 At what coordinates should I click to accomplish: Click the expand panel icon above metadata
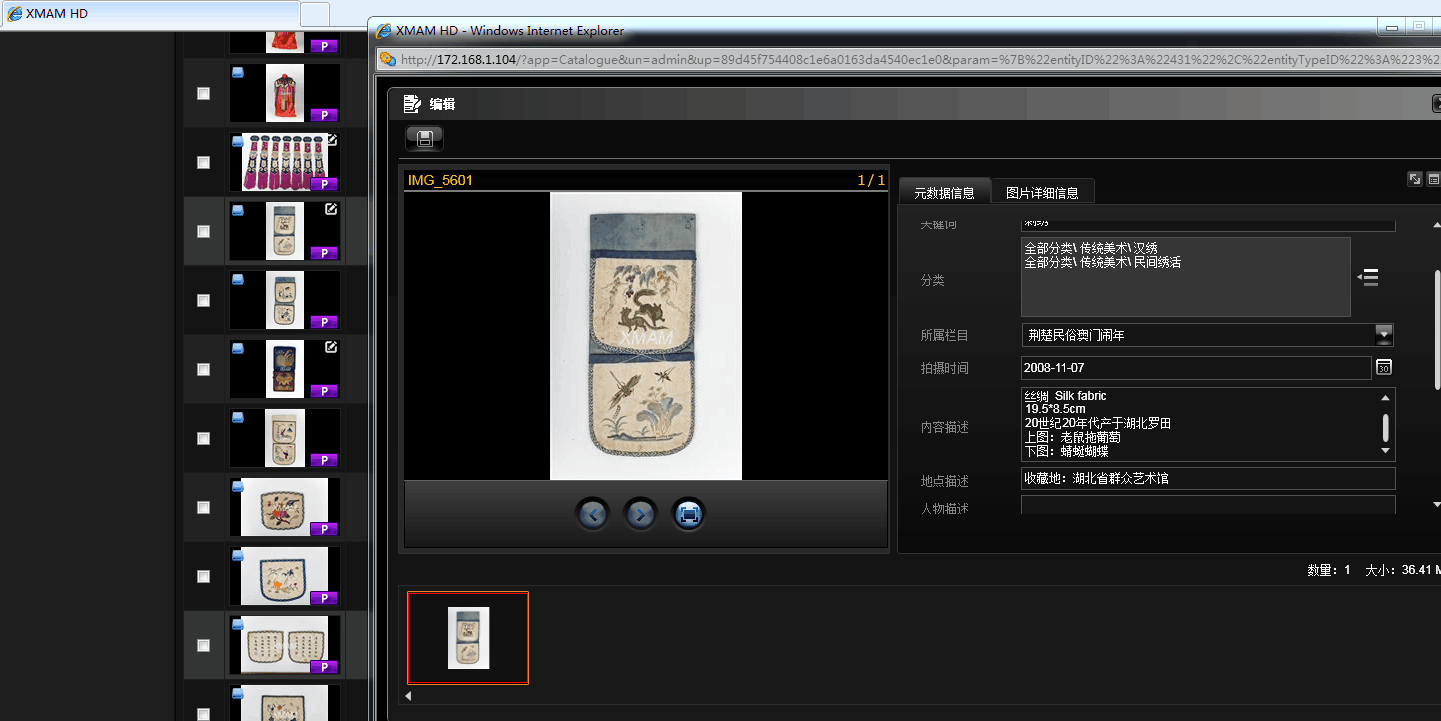pyautogui.click(x=1415, y=179)
